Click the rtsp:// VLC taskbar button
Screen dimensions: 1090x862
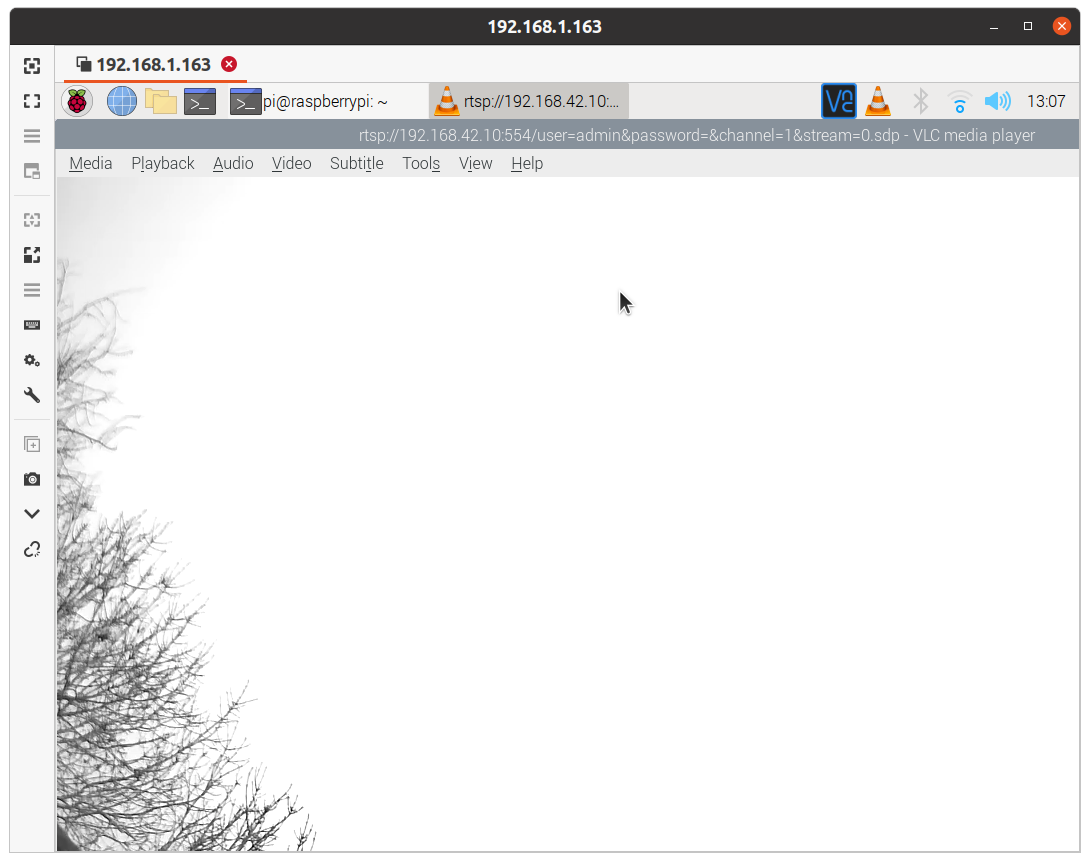(528, 101)
